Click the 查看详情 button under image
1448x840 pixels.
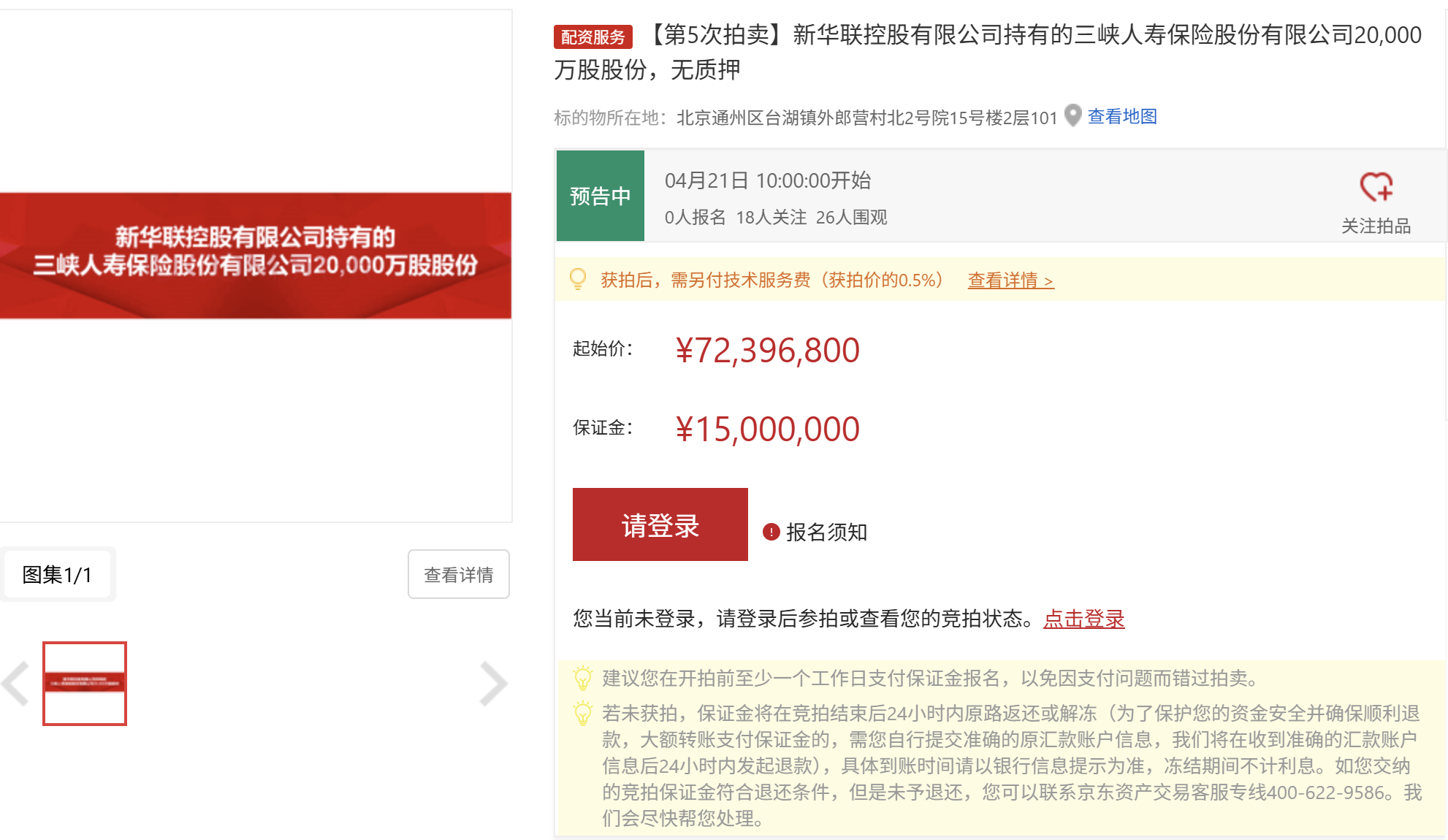[458, 575]
